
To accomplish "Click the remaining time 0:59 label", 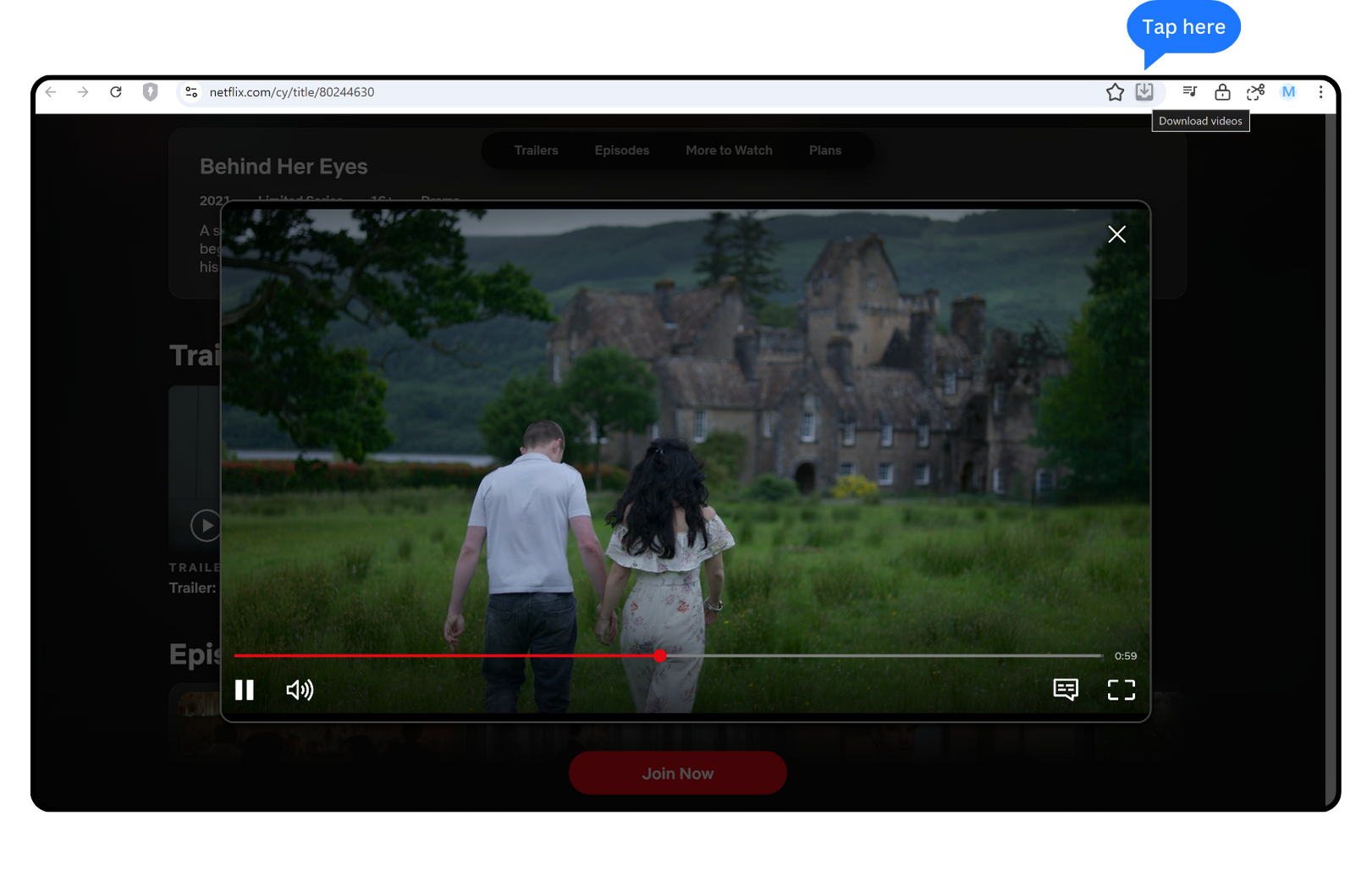I will (x=1126, y=656).
